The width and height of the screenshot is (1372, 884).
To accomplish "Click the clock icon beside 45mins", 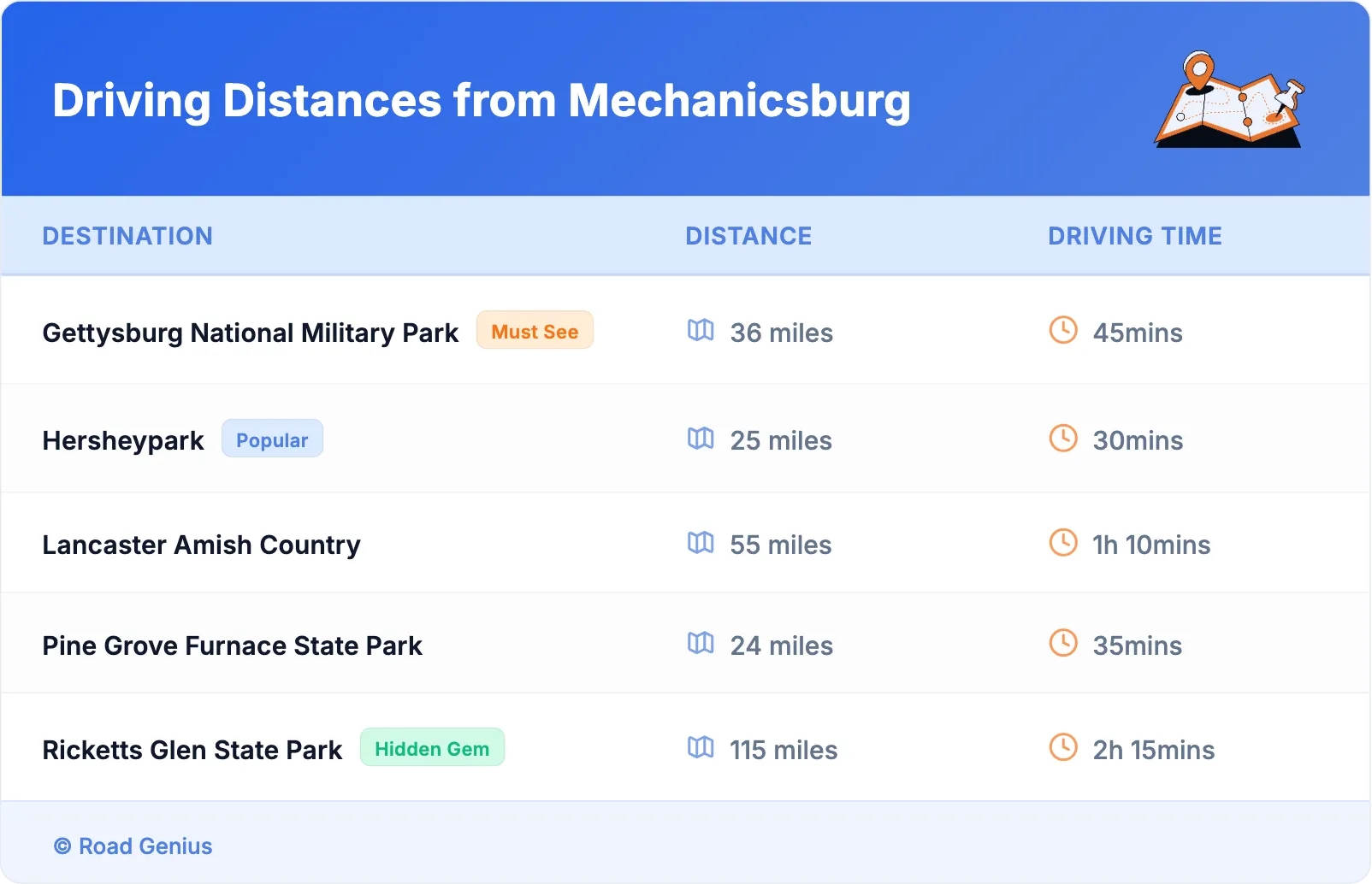I will click(x=1063, y=330).
